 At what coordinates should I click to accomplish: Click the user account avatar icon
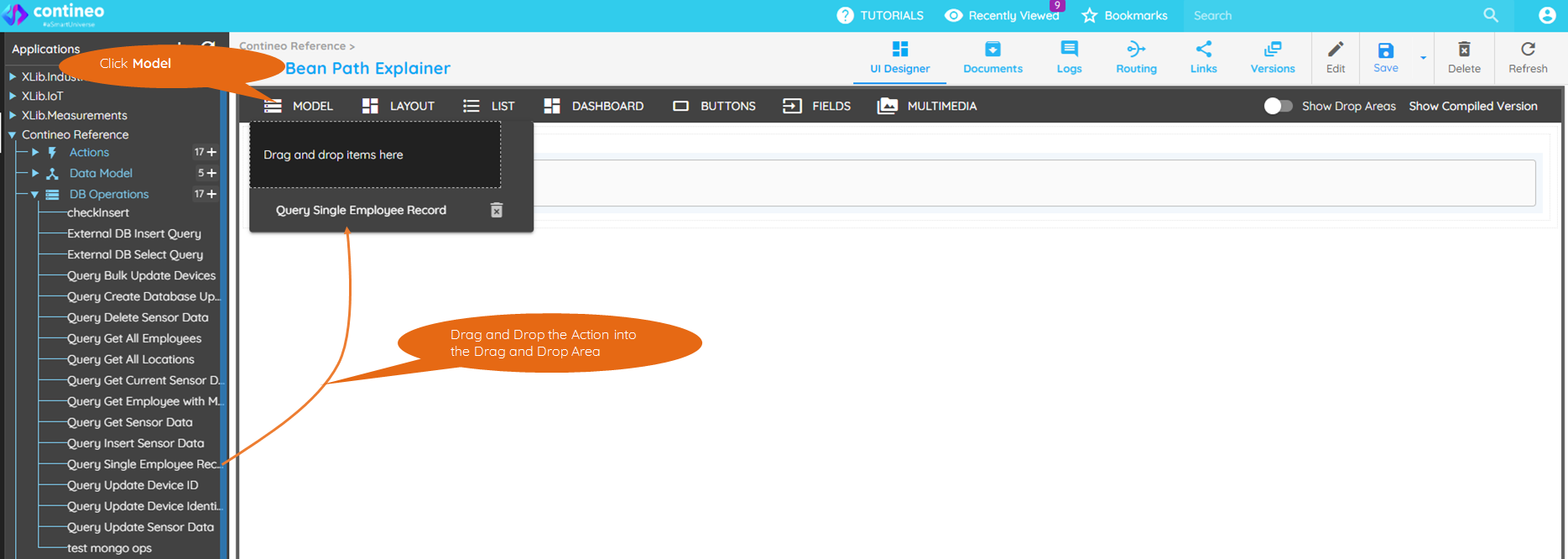coord(1547,15)
